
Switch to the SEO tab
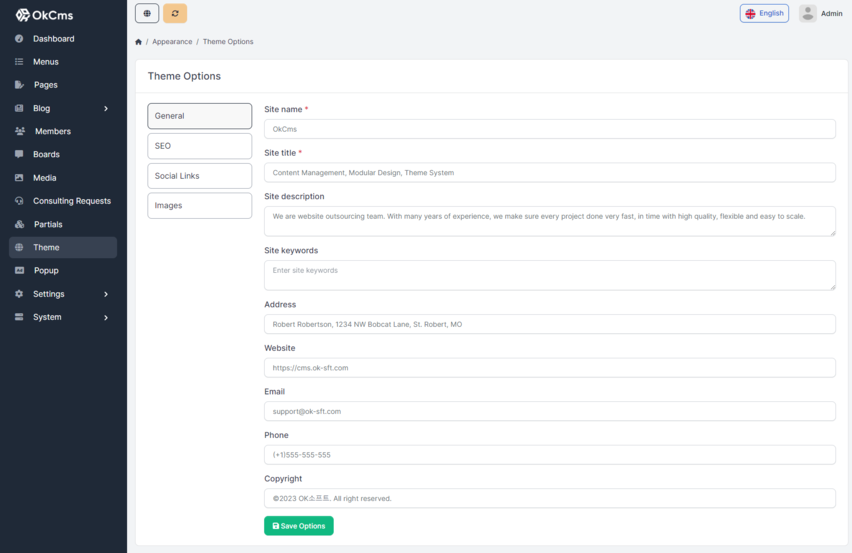[199, 146]
